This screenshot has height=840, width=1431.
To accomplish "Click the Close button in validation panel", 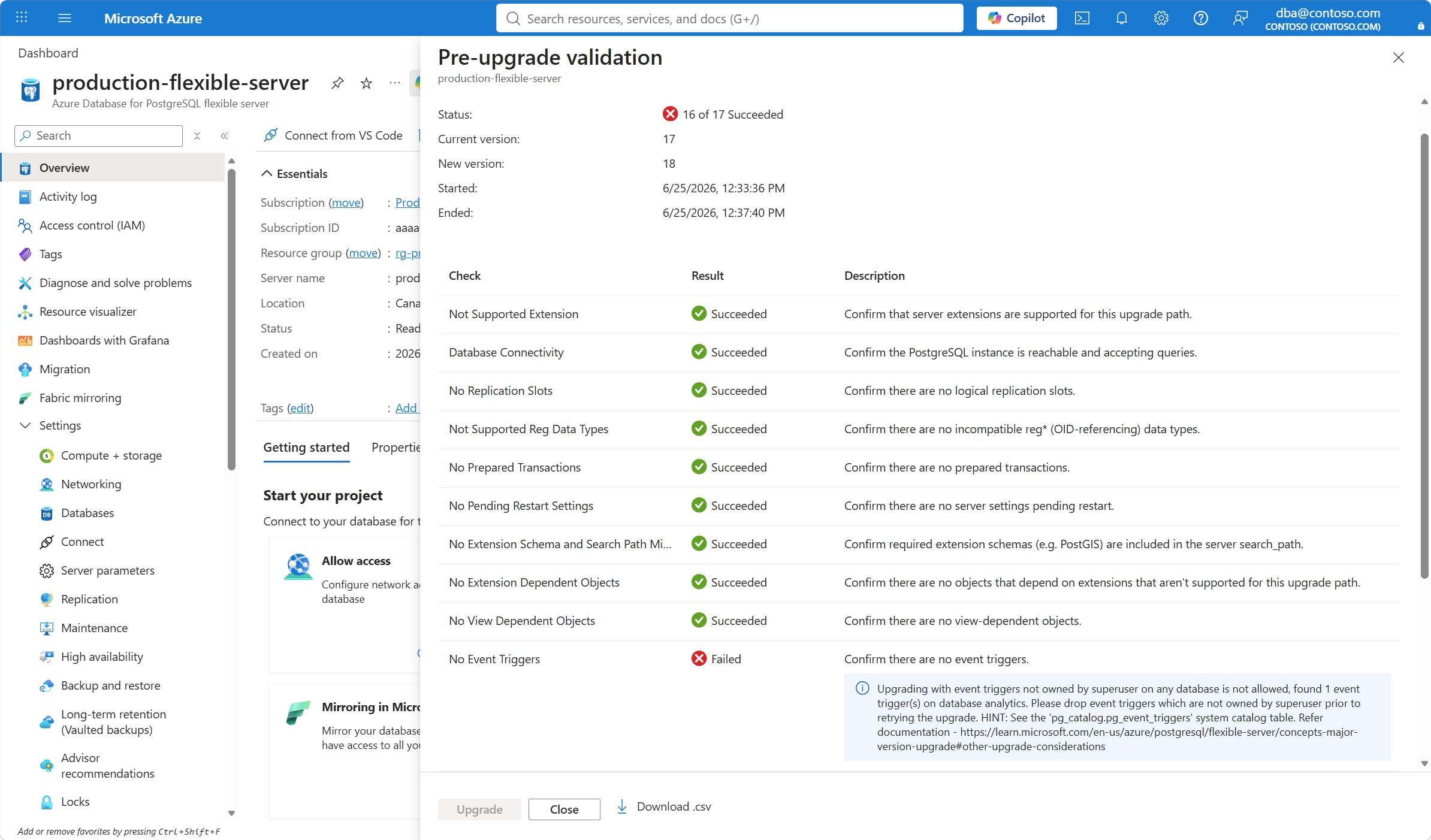I will 564,809.
